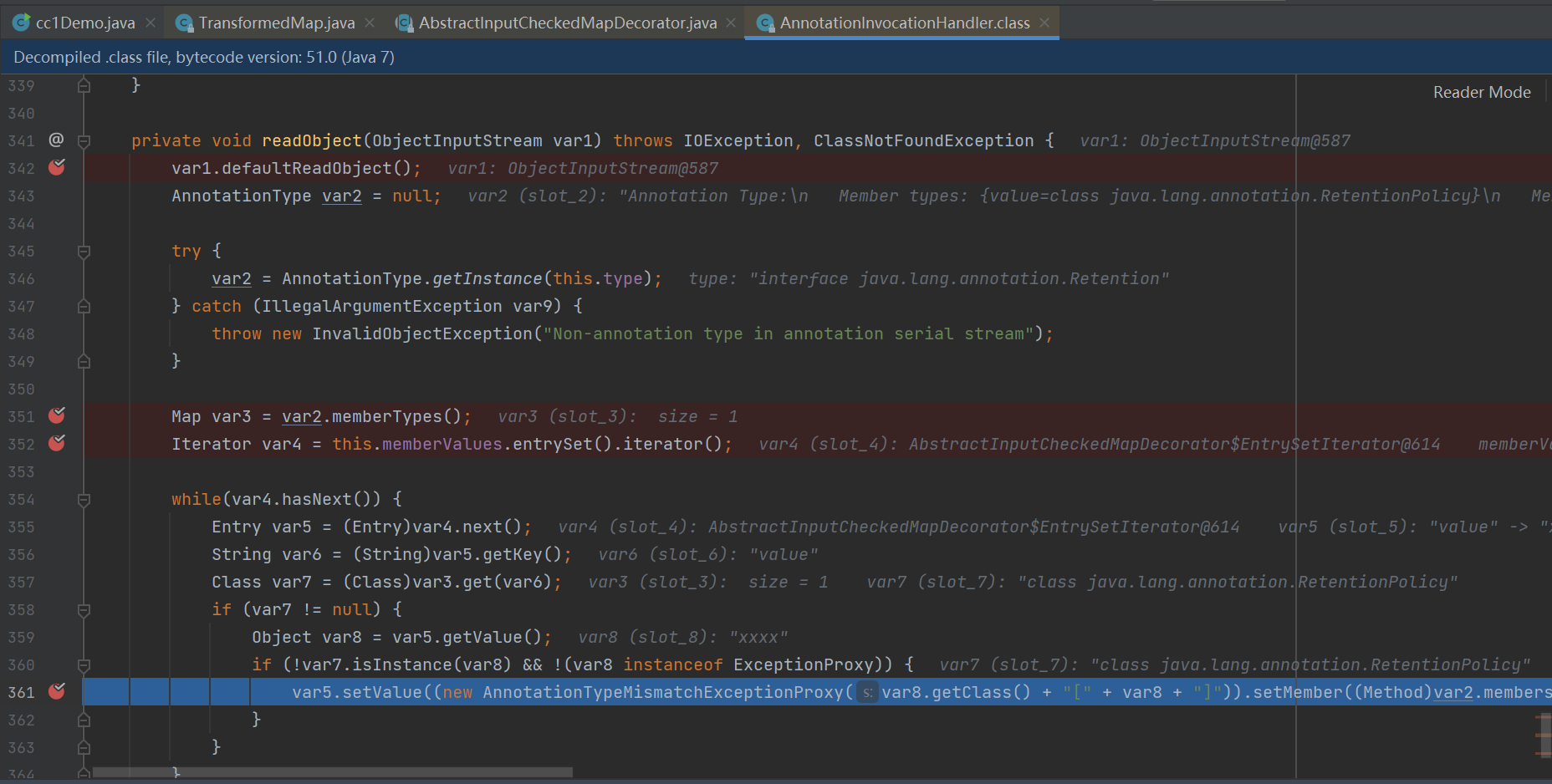Toggle the breakpoint on line 351

pyautogui.click(x=57, y=416)
